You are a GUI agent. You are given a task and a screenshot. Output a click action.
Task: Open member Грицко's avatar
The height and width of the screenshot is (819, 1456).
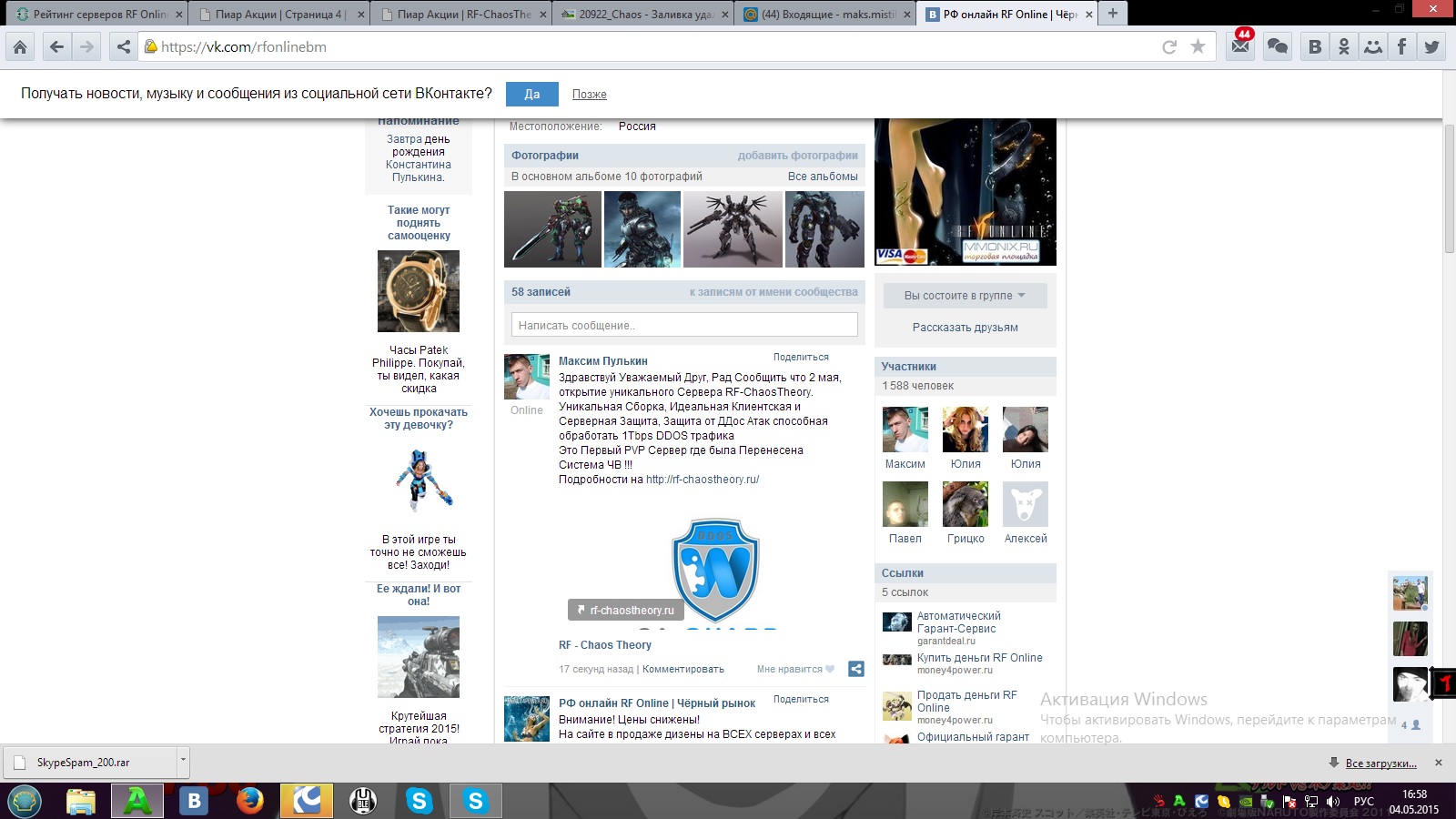click(x=966, y=504)
